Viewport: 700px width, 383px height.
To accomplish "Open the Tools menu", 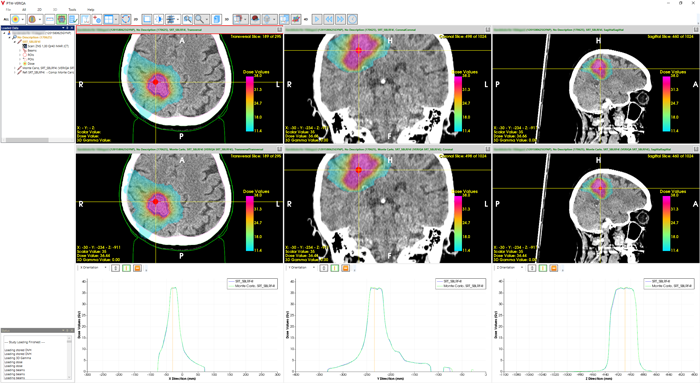I will tap(72, 9).
